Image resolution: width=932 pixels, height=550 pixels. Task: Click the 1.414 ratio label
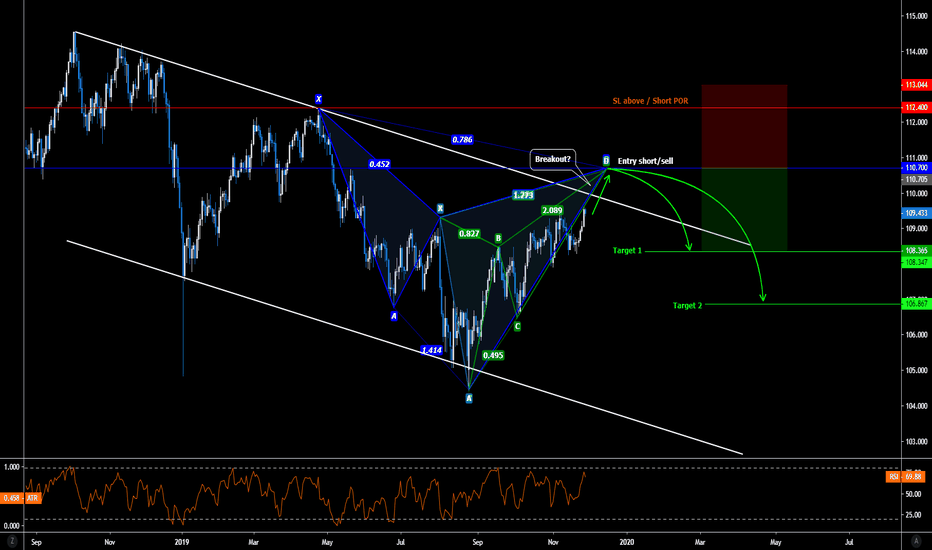click(x=432, y=350)
